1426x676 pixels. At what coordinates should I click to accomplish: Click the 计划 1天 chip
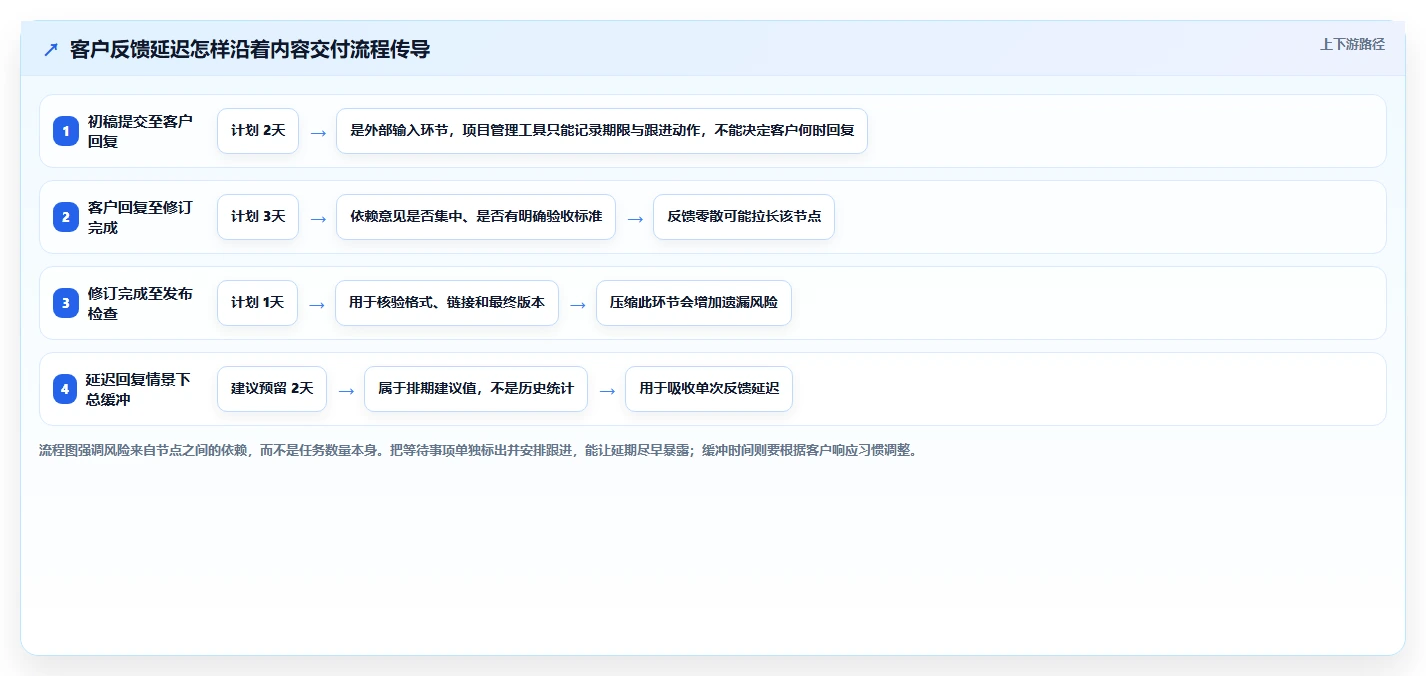point(257,303)
